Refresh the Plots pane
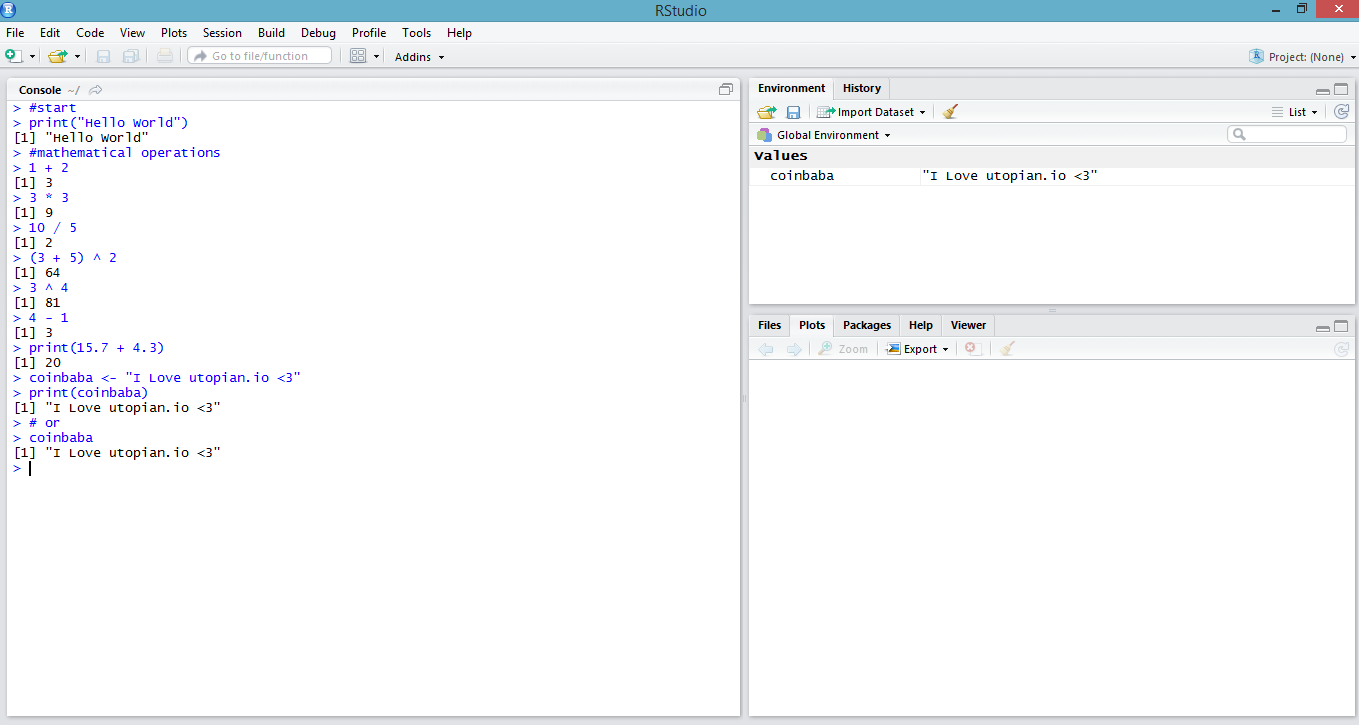The image size is (1359, 725). [x=1341, y=349]
